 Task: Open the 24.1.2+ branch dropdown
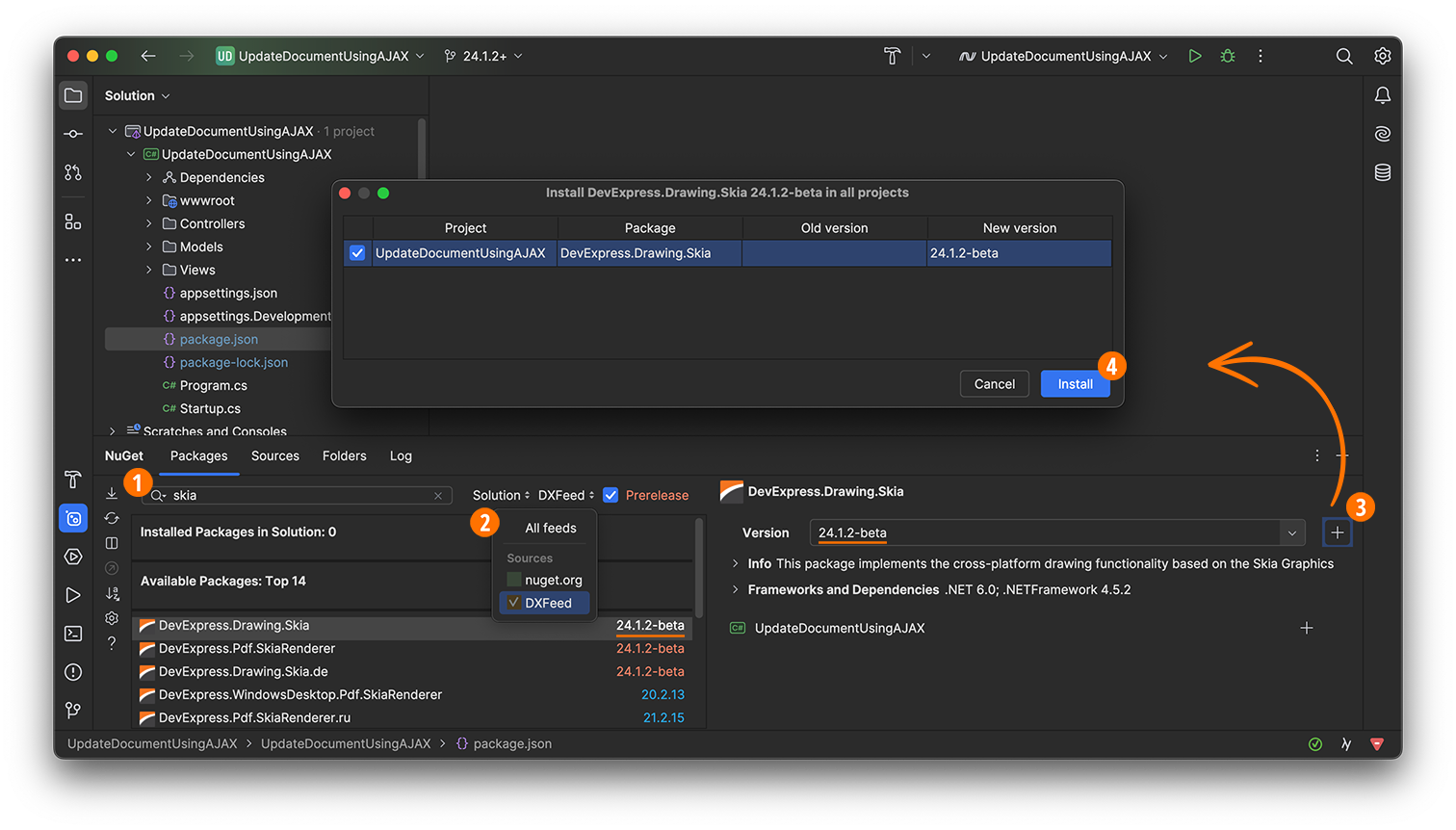point(483,56)
